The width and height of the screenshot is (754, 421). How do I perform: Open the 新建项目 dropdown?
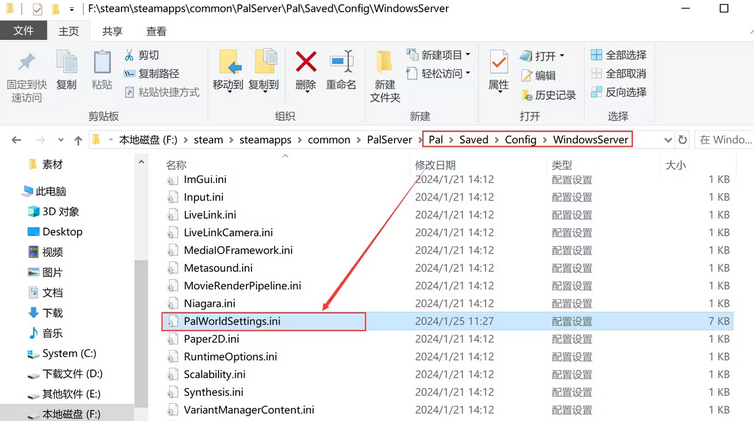tap(439, 55)
